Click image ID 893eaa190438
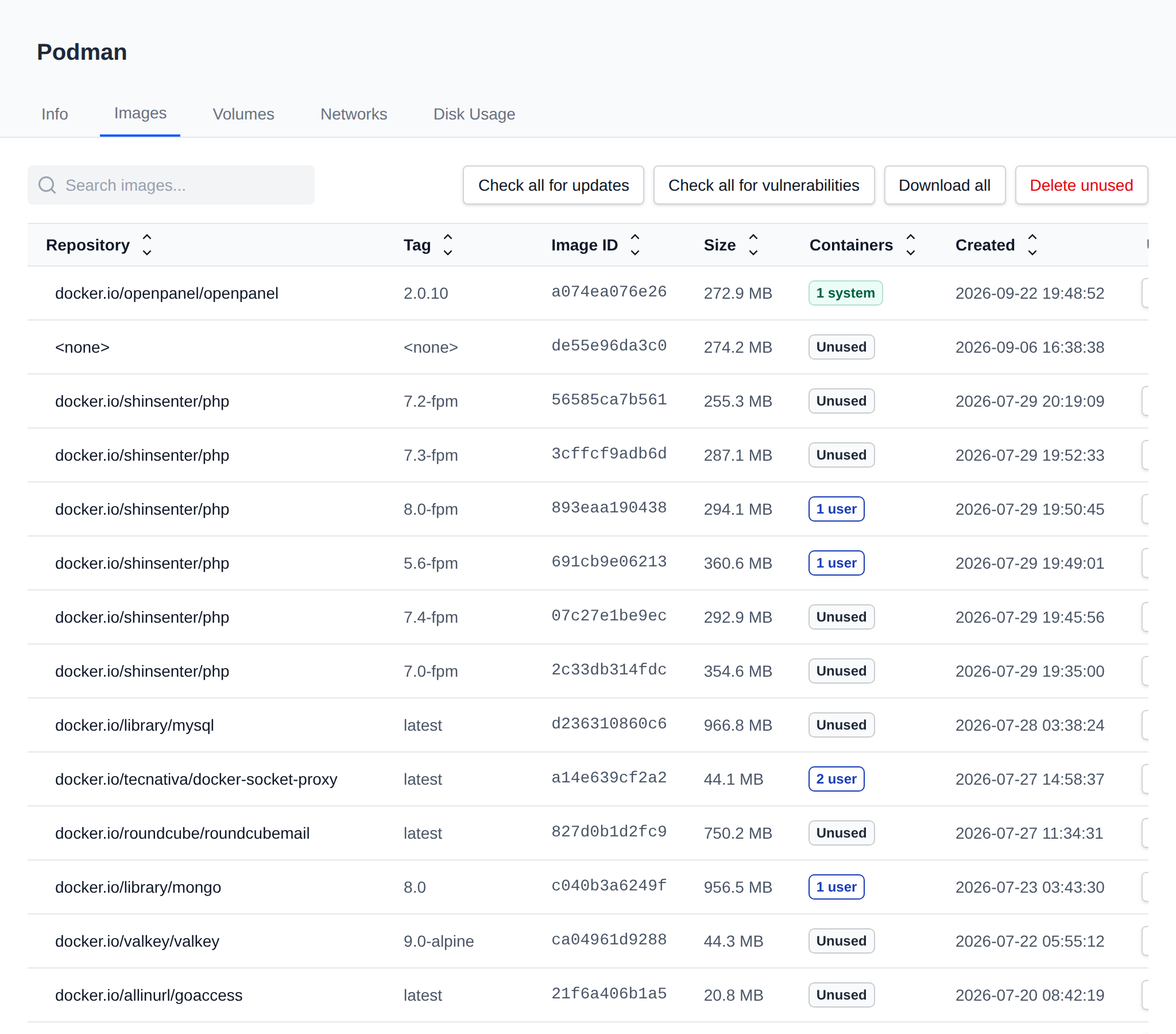 click(609, 507)
